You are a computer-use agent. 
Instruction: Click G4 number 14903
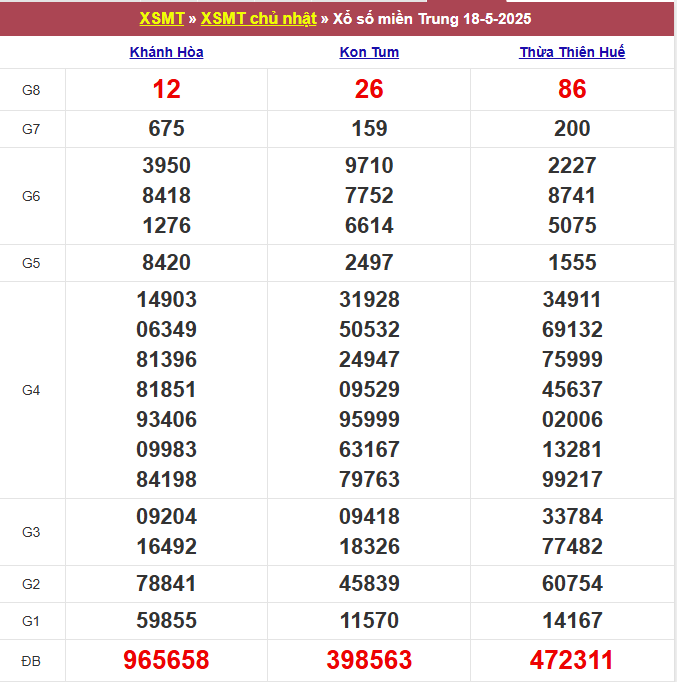[167, 300]
